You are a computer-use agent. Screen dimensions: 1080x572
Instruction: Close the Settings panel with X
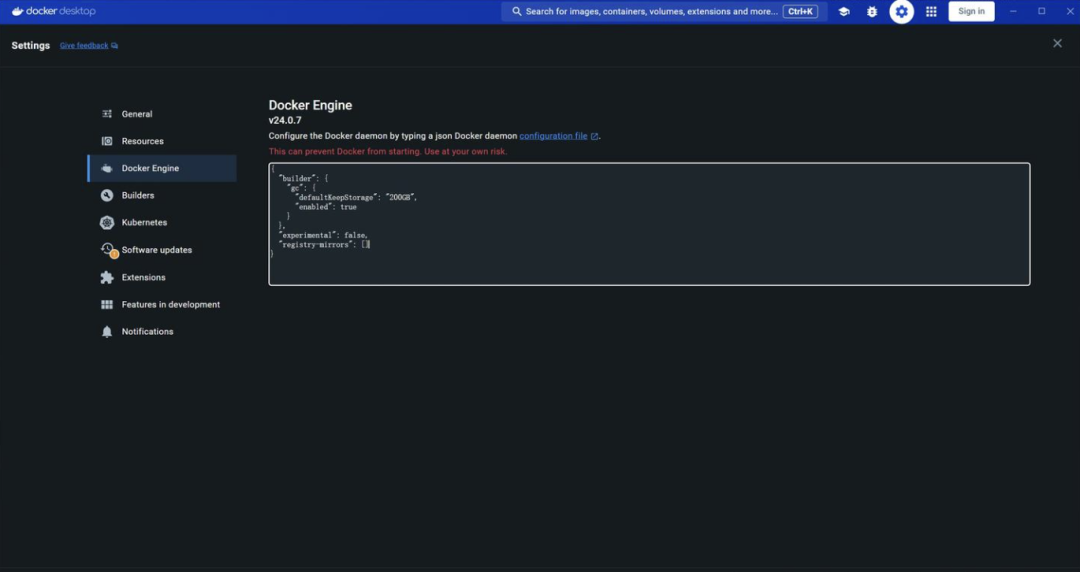tap(1057, 43)
